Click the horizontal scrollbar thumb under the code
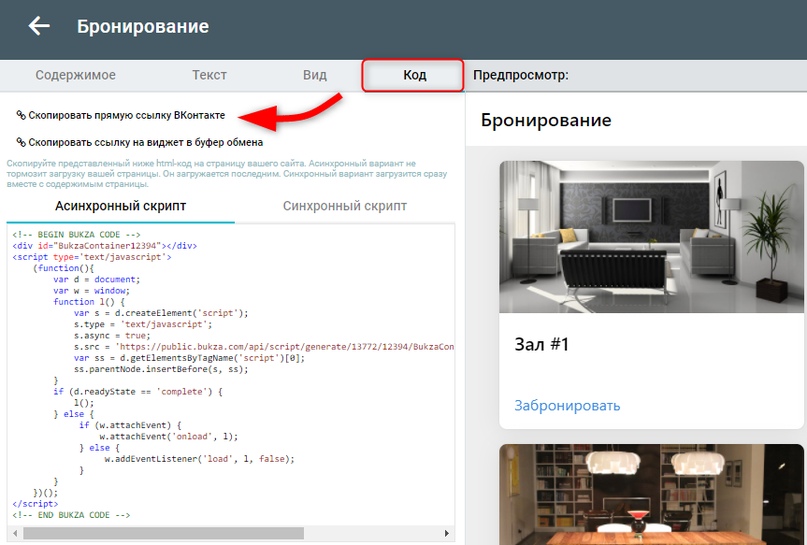Image resolution: width=807 pixels, height=545 pixels. point(163,533)
